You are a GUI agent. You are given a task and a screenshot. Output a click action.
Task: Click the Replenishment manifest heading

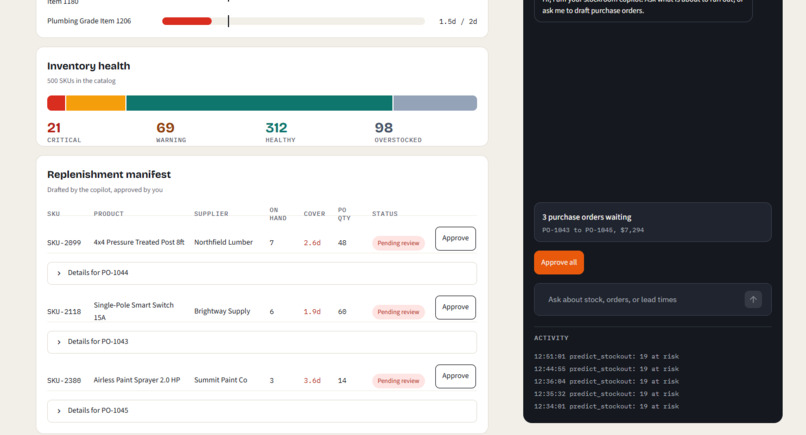(109, 174)
